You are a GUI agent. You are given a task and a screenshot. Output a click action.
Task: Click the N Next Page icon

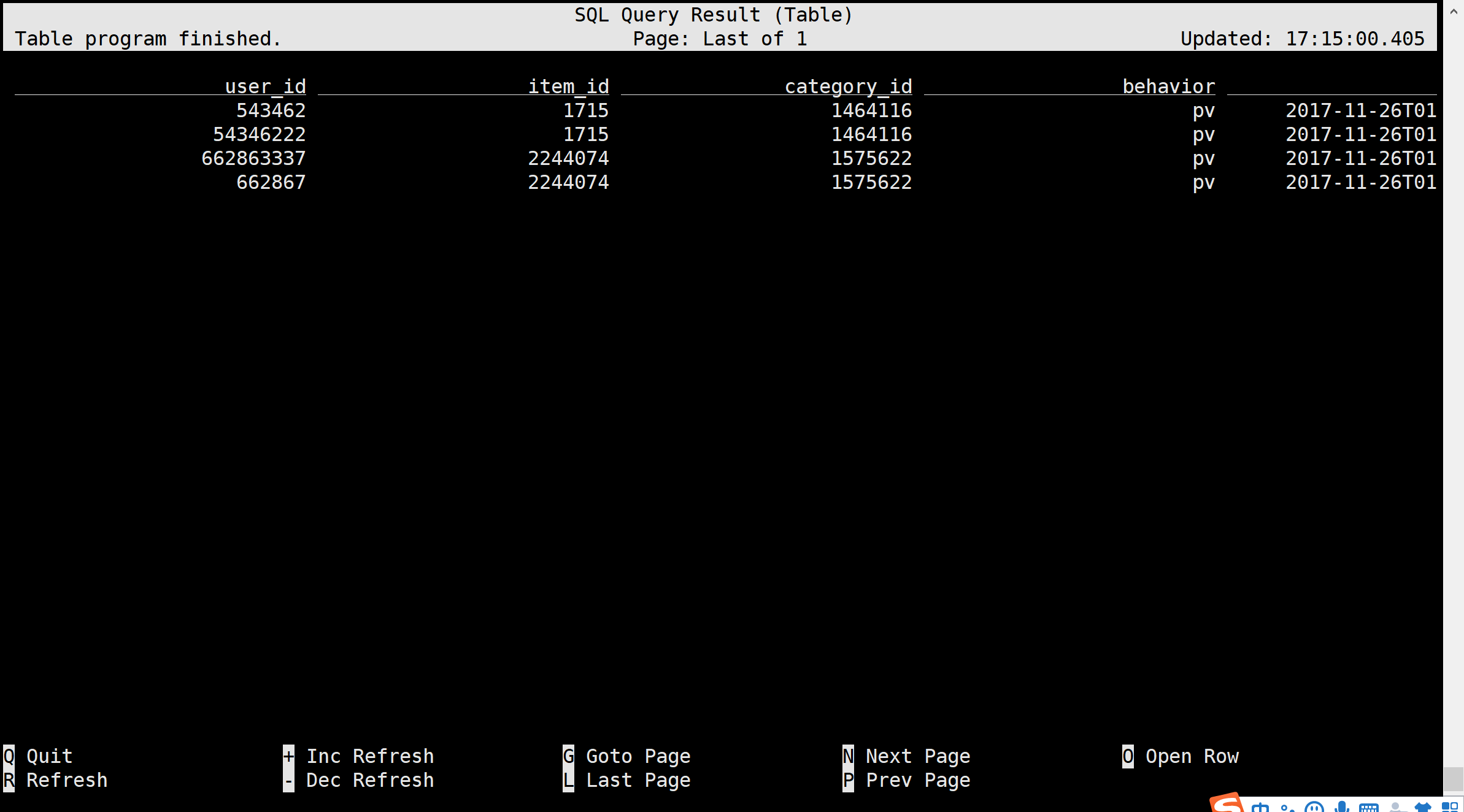tap(849, 756)
